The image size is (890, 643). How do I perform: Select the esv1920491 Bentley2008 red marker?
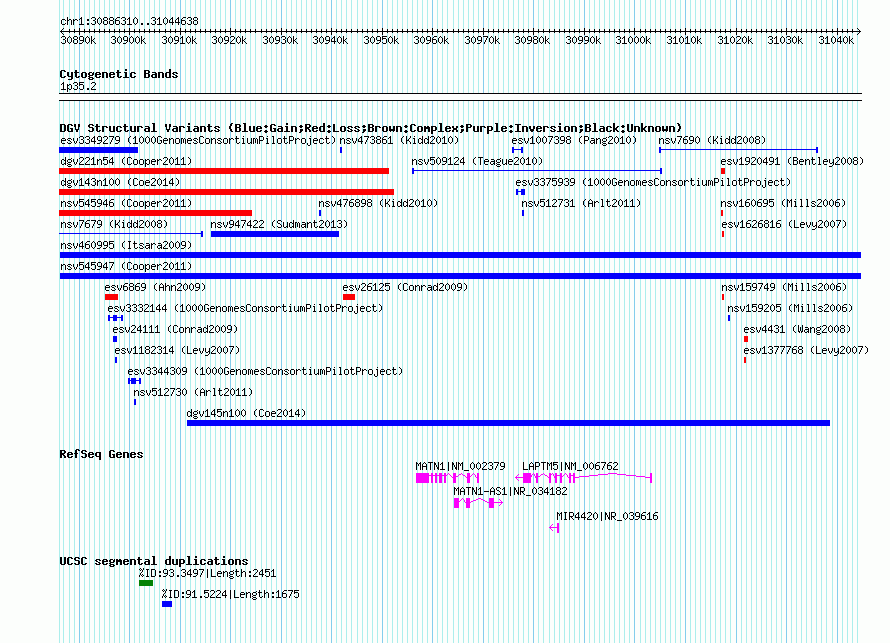click(723, 171)
